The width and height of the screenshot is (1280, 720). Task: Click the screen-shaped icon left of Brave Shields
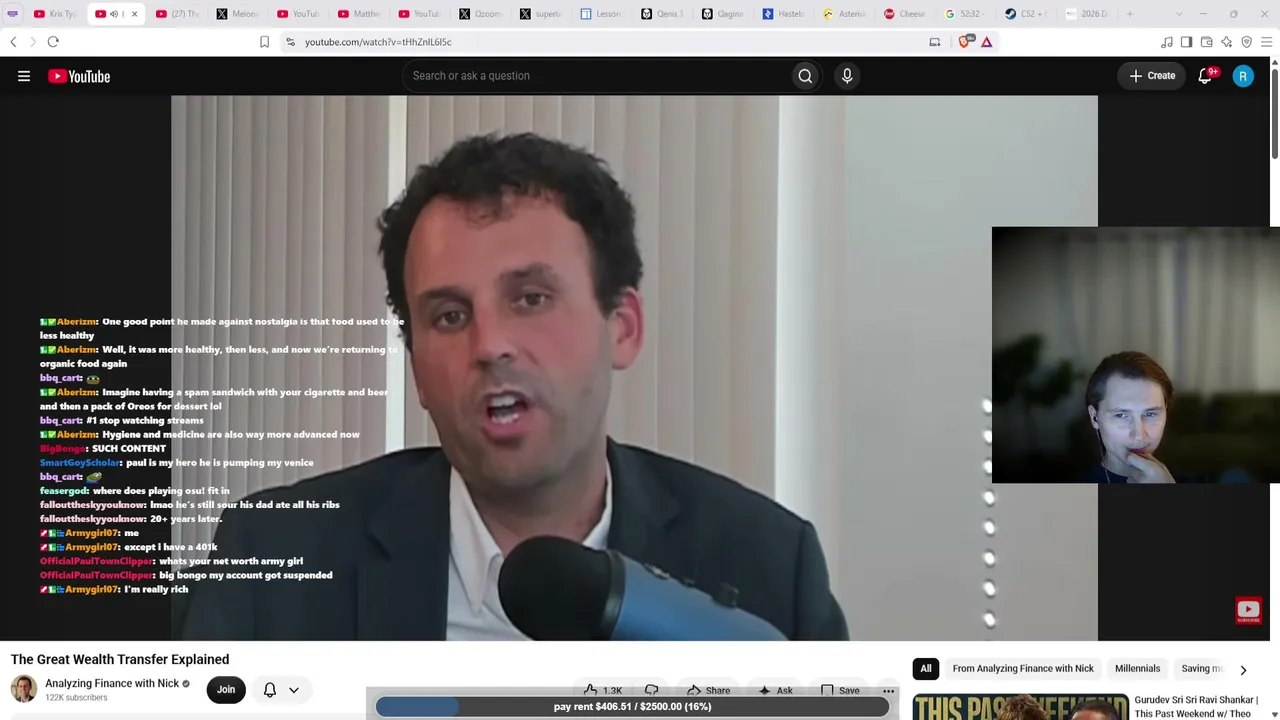[935, 42]
